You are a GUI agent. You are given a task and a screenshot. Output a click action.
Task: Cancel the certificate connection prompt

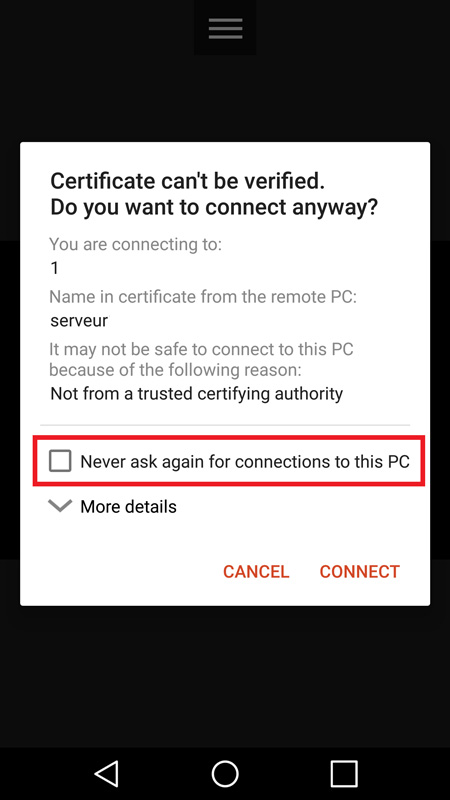(256, 571)
